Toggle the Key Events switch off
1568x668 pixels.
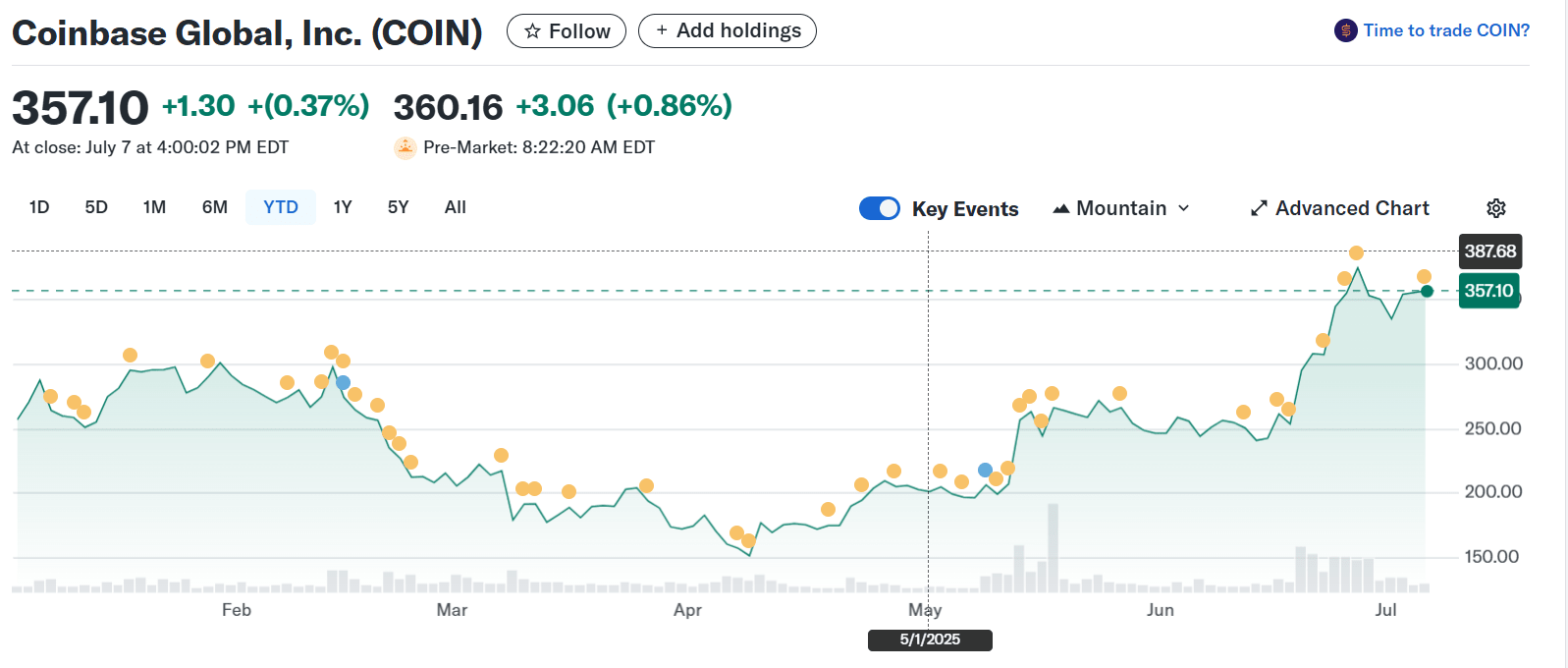tap(880, 208)
